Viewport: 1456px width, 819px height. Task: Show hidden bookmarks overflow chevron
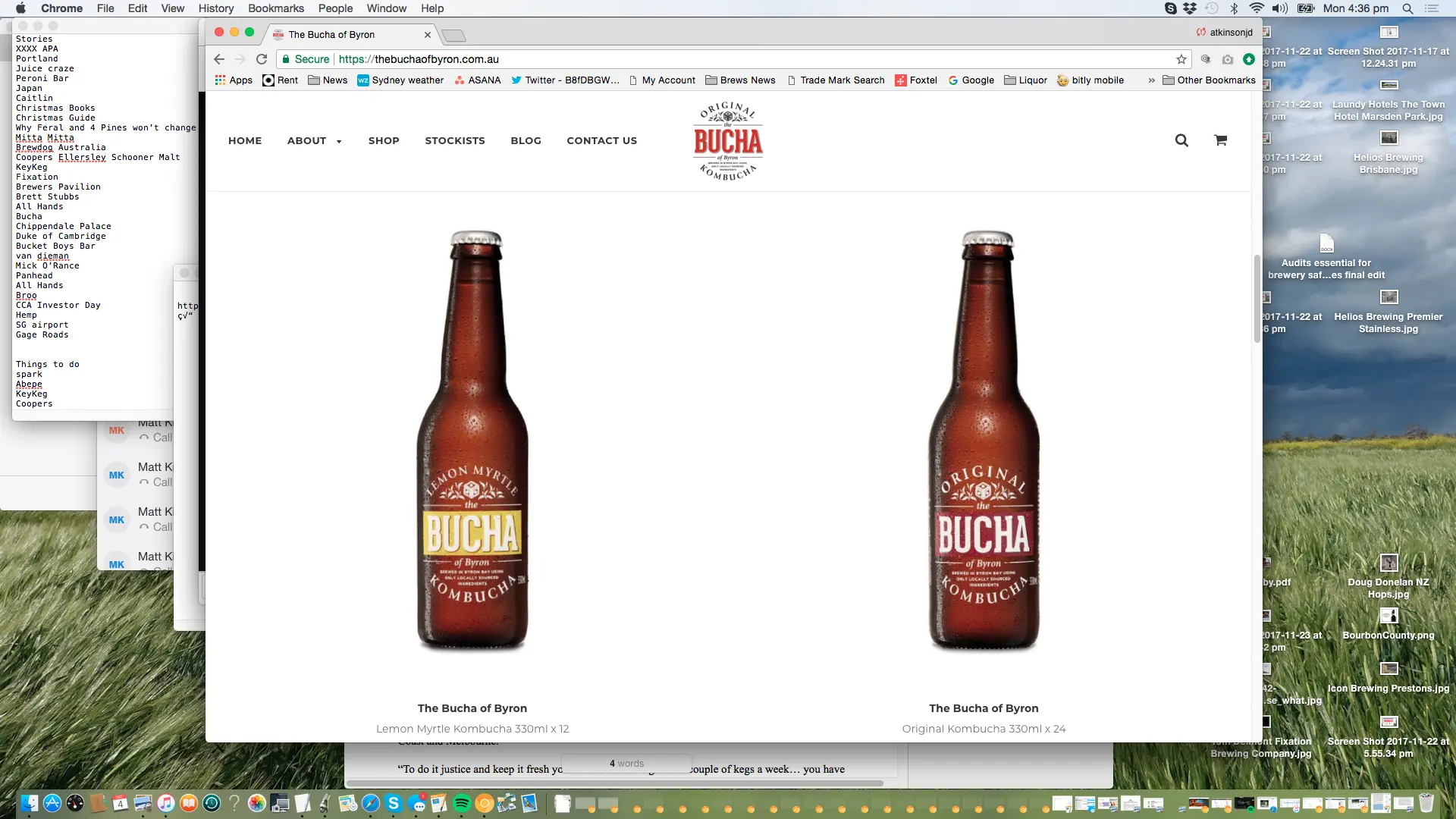tap(1151, 80)
